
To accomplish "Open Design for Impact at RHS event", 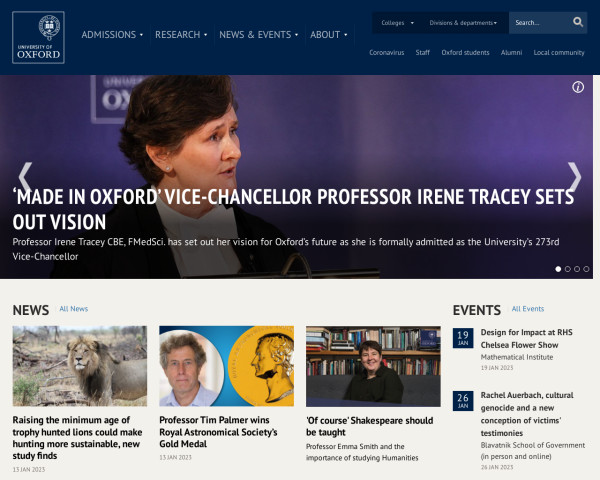I will click(527, 338).
